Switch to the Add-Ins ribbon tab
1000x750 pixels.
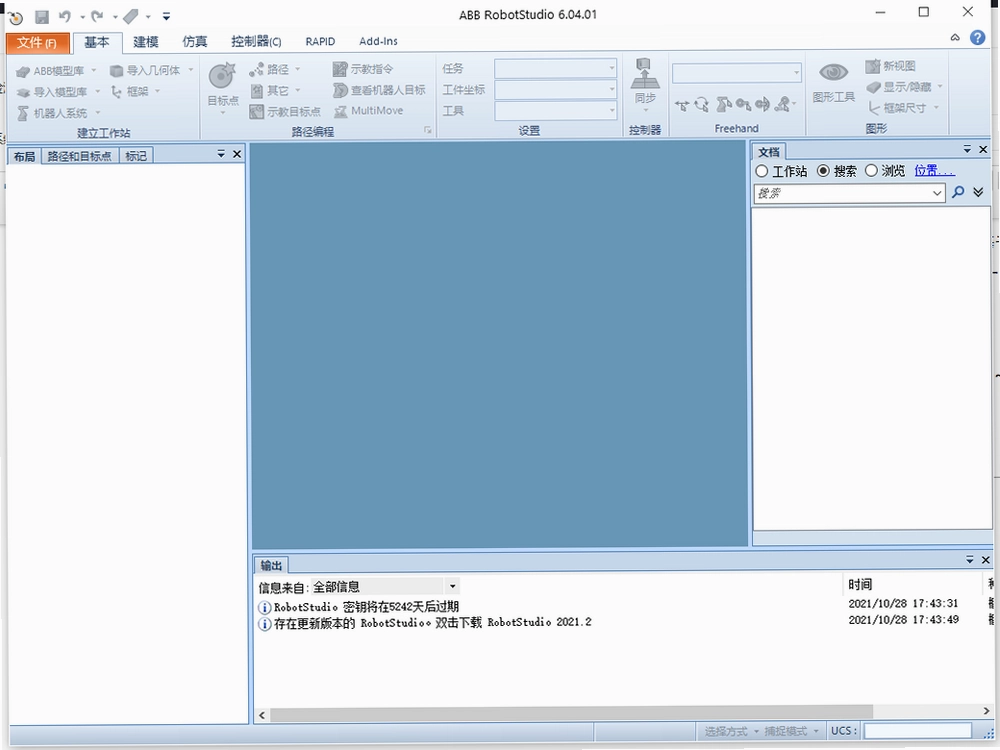[x=378, y=41]
